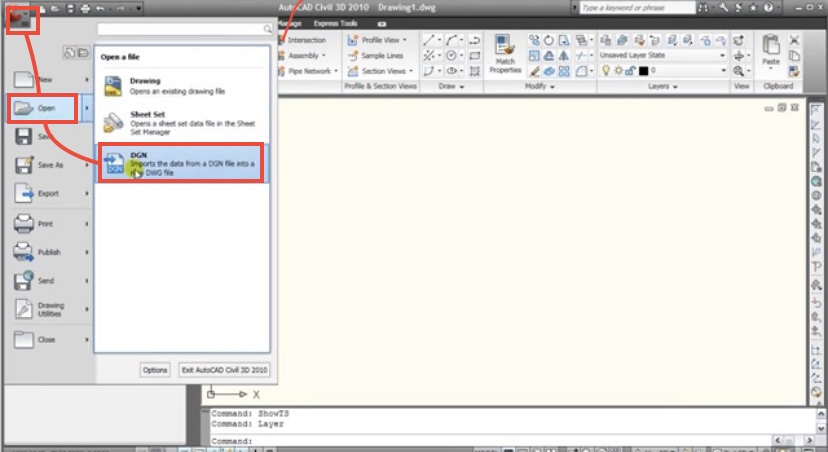Select the Erase modify tool
The width and height of the screenshot is (828, 452).
(534, 71)
